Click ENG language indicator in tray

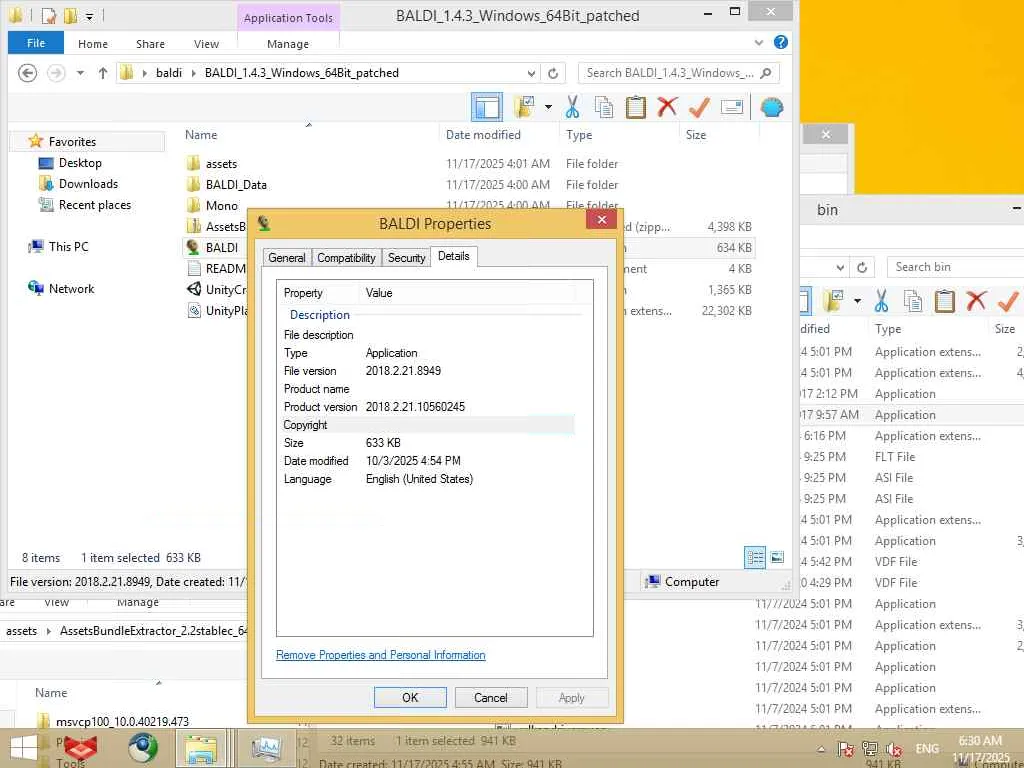point(927,748)
